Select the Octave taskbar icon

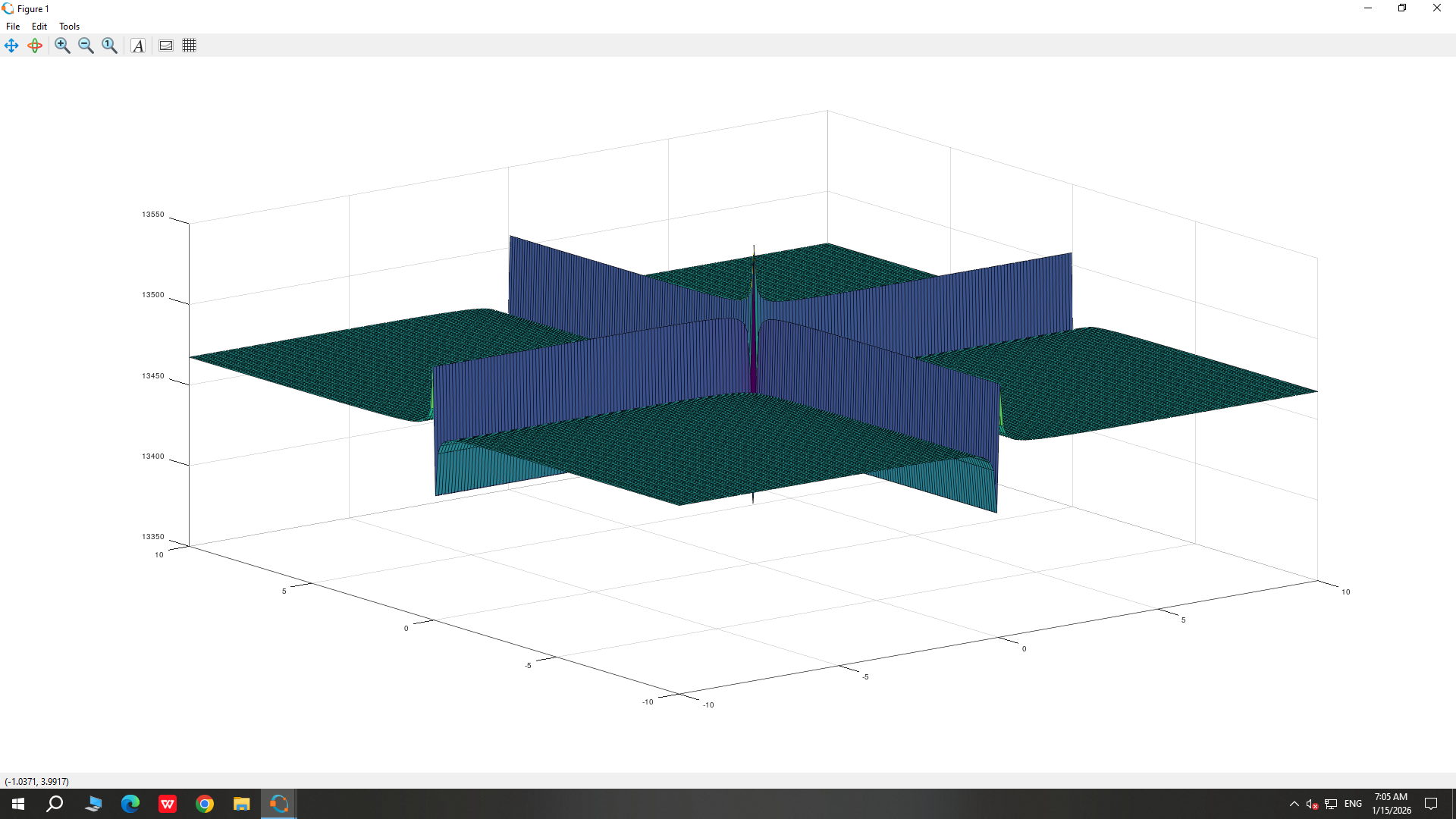[x=279, y=804]
